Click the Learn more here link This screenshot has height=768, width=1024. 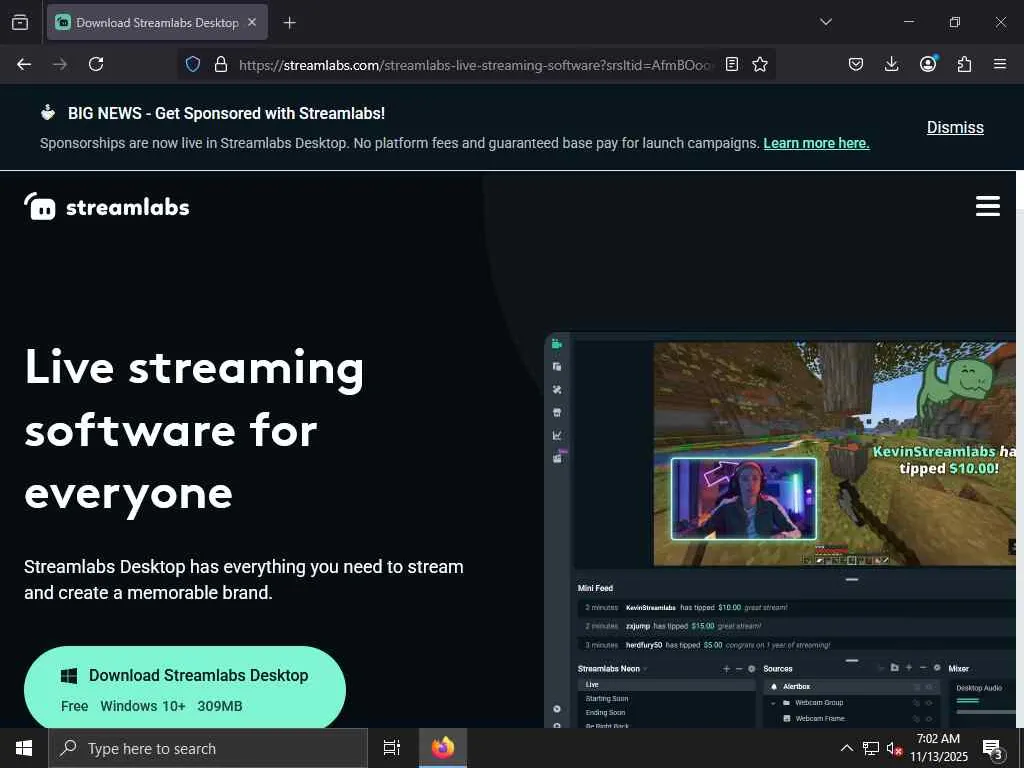[816, 143]
